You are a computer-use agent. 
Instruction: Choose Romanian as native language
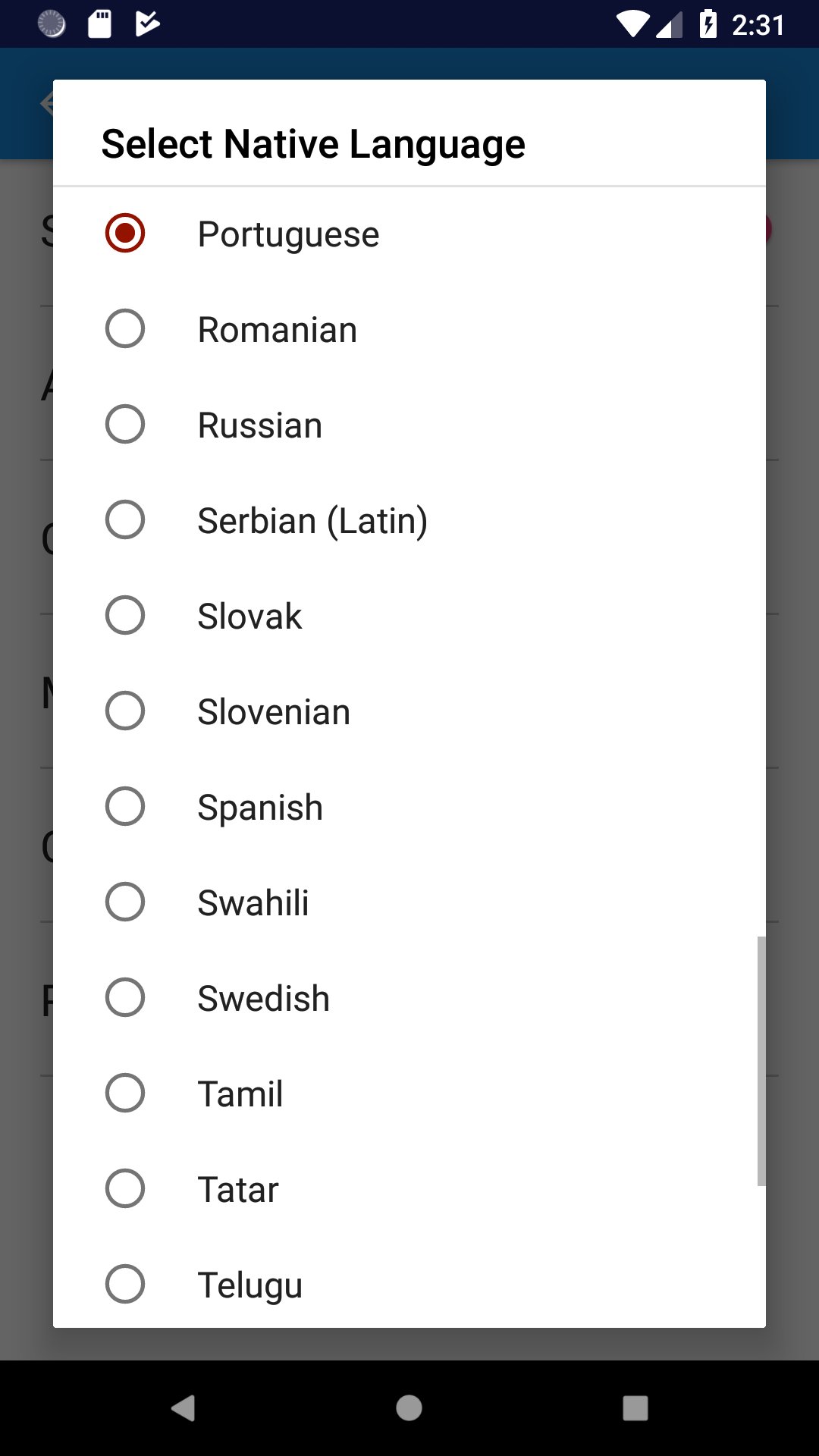[125, 328]
